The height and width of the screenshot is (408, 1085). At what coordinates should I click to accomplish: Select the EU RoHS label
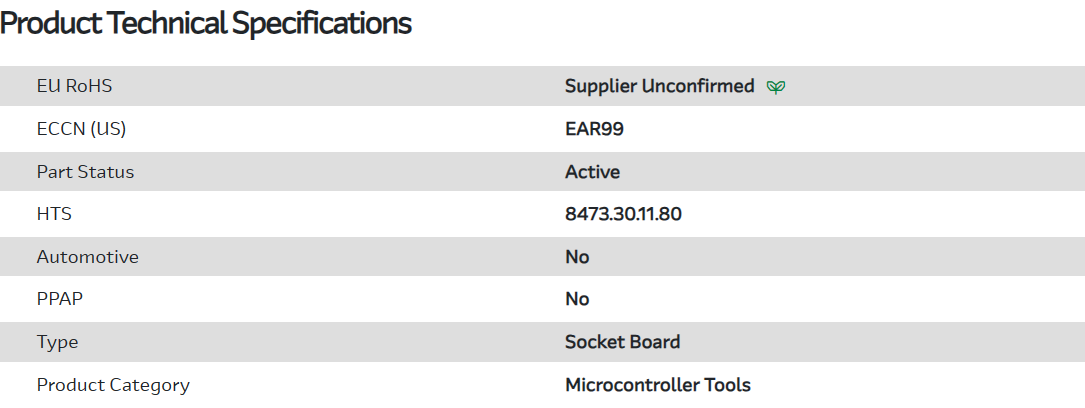pyautogui.click(x=74, y=86)
